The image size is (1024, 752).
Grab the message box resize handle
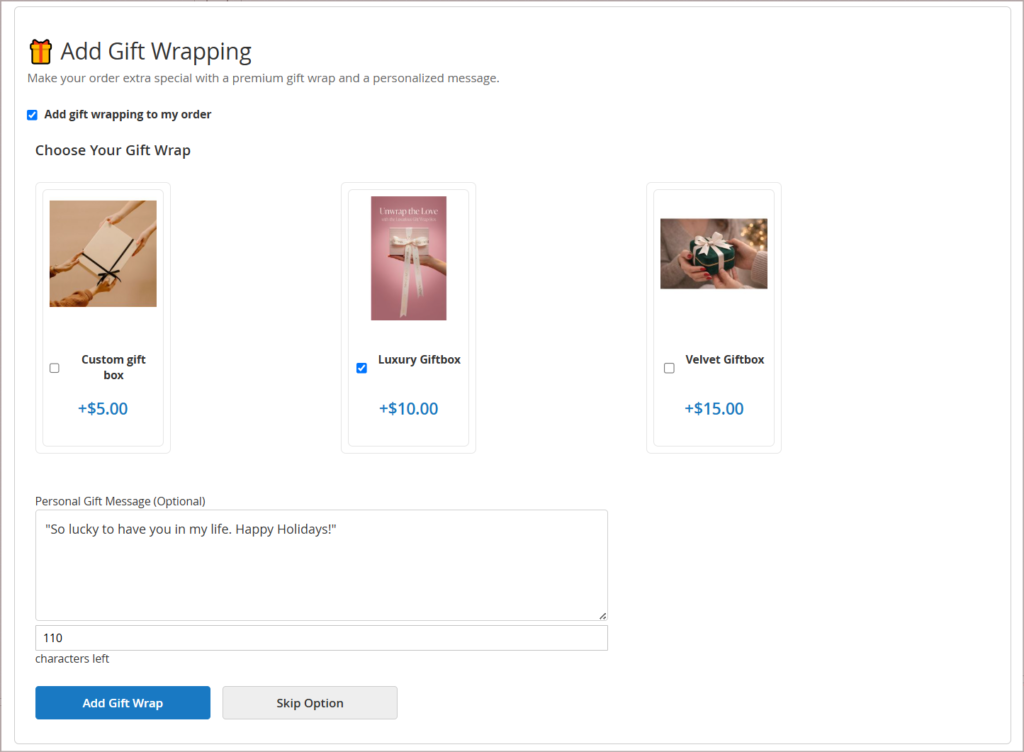[602, 616]
